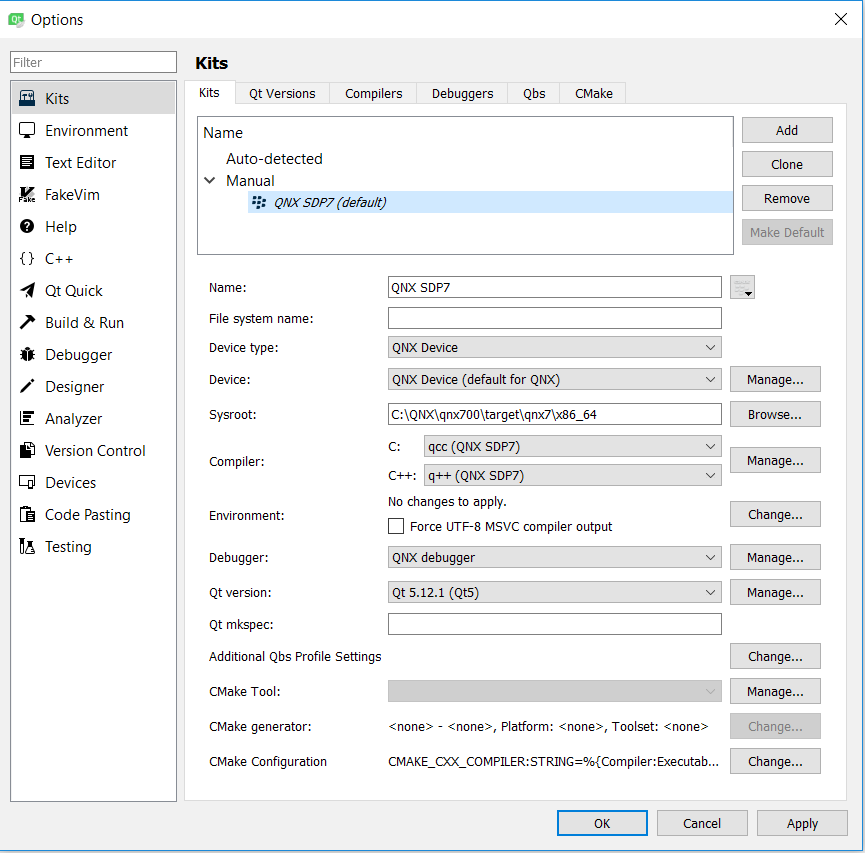
Task: Click the kit Name input field
Action: tap(554, 287)
